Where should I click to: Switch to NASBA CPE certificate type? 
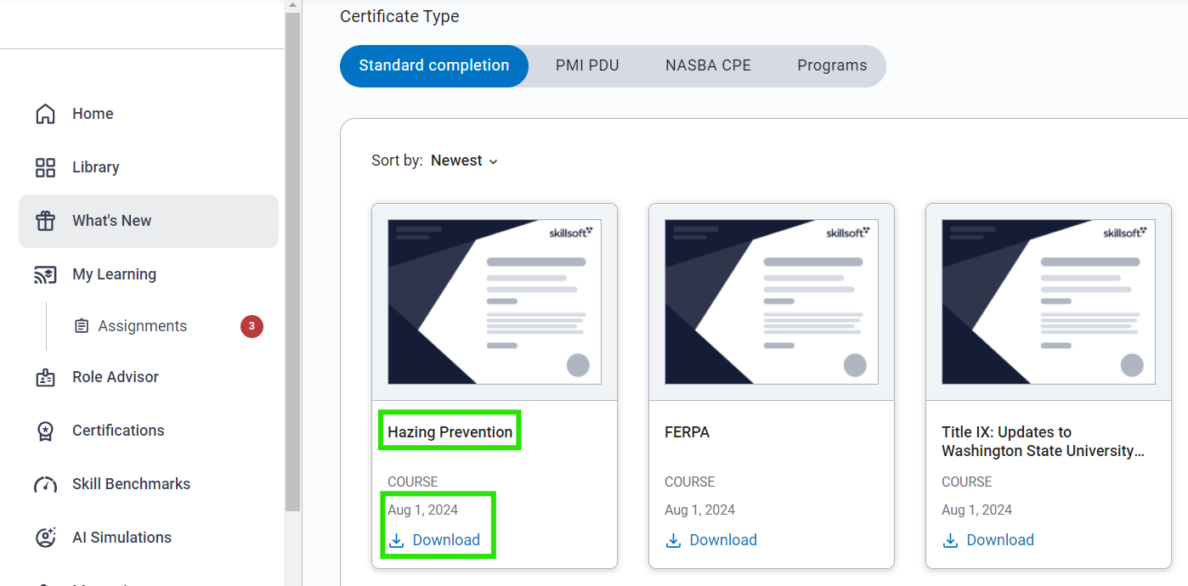[x=708, y=66]
